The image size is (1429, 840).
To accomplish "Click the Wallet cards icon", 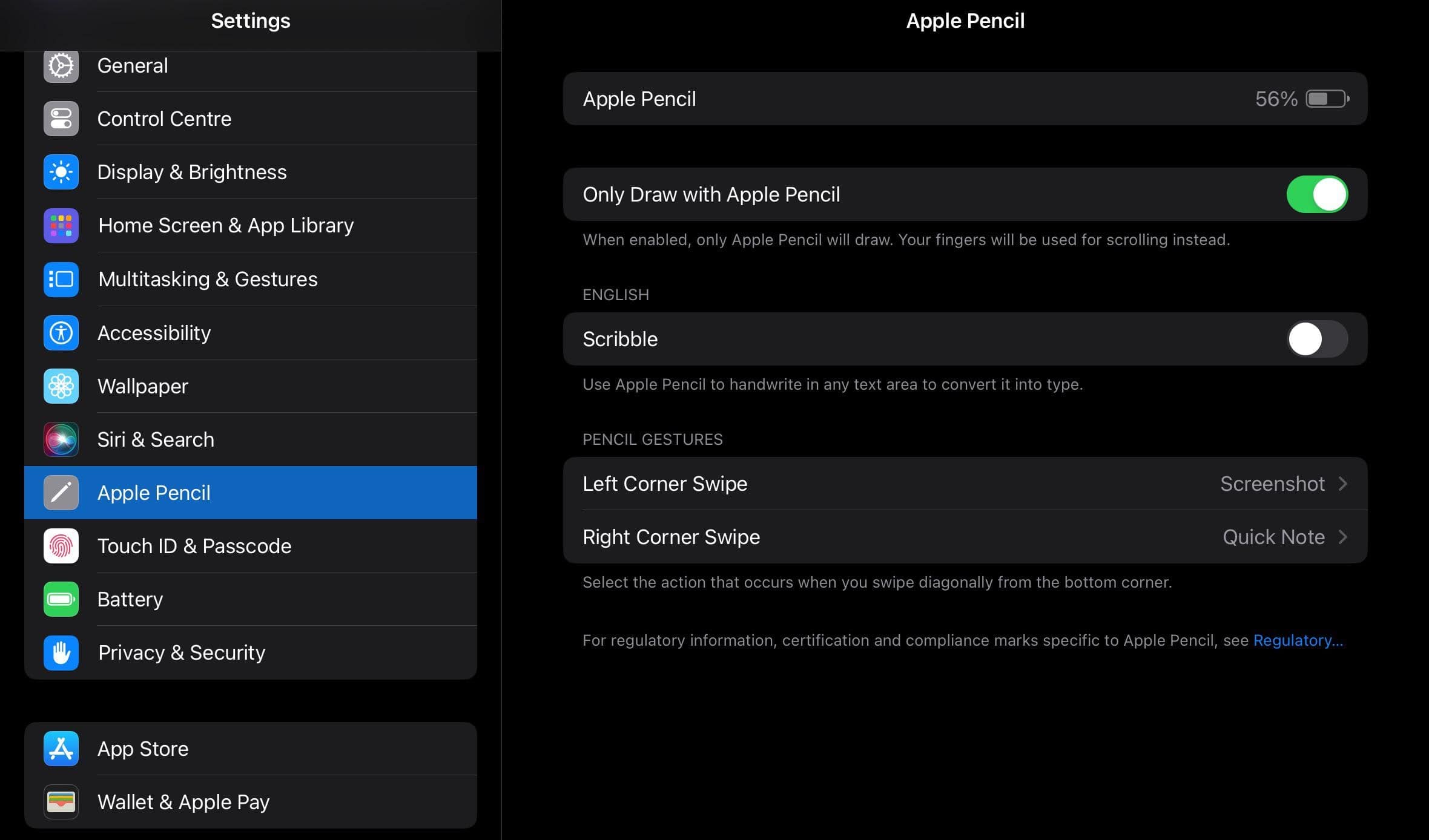I will [61, 802].
